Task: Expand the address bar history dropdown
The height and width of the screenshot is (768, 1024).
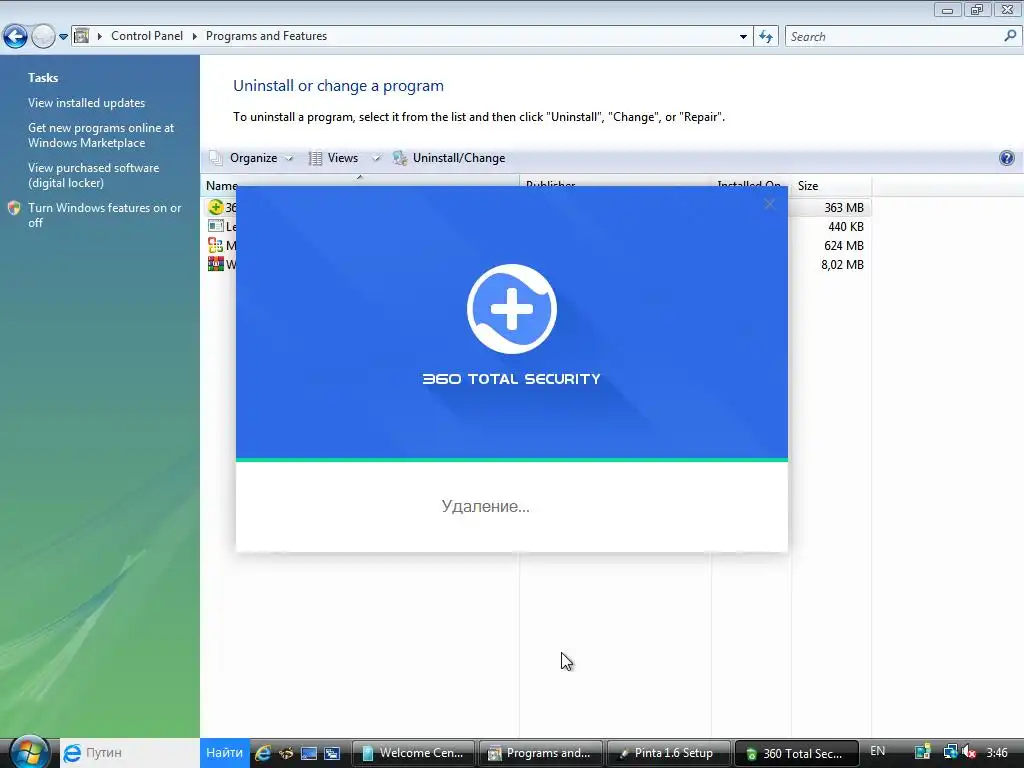Action: pos(743,37)
